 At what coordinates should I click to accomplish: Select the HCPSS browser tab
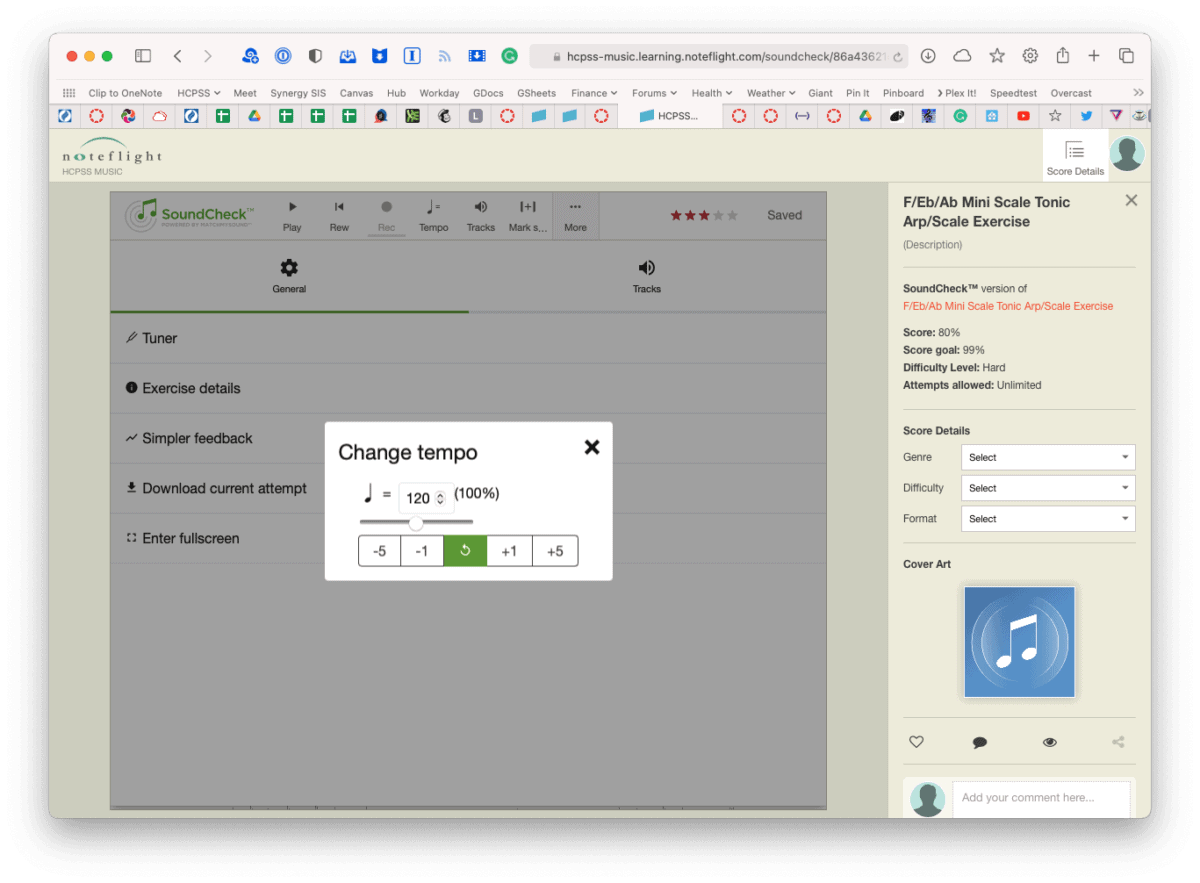coord(669,116)
